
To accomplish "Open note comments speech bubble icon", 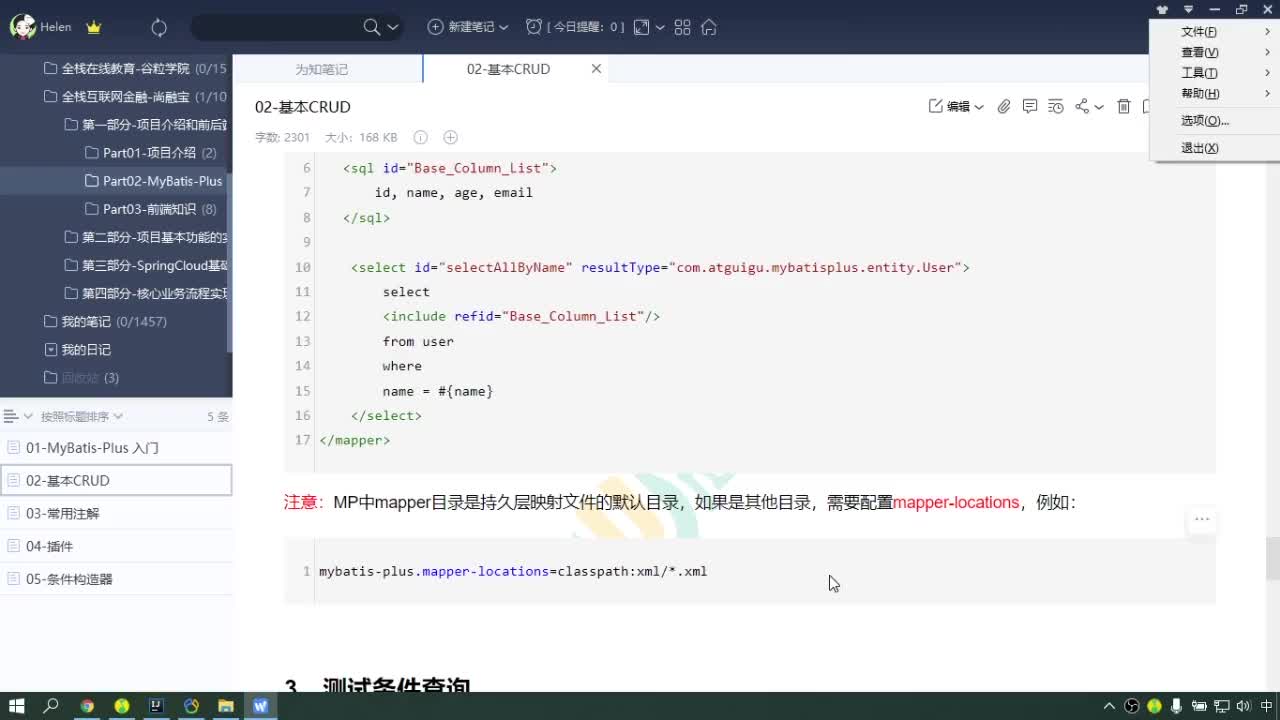I will pyautogui.click(x=1030, y=107).
